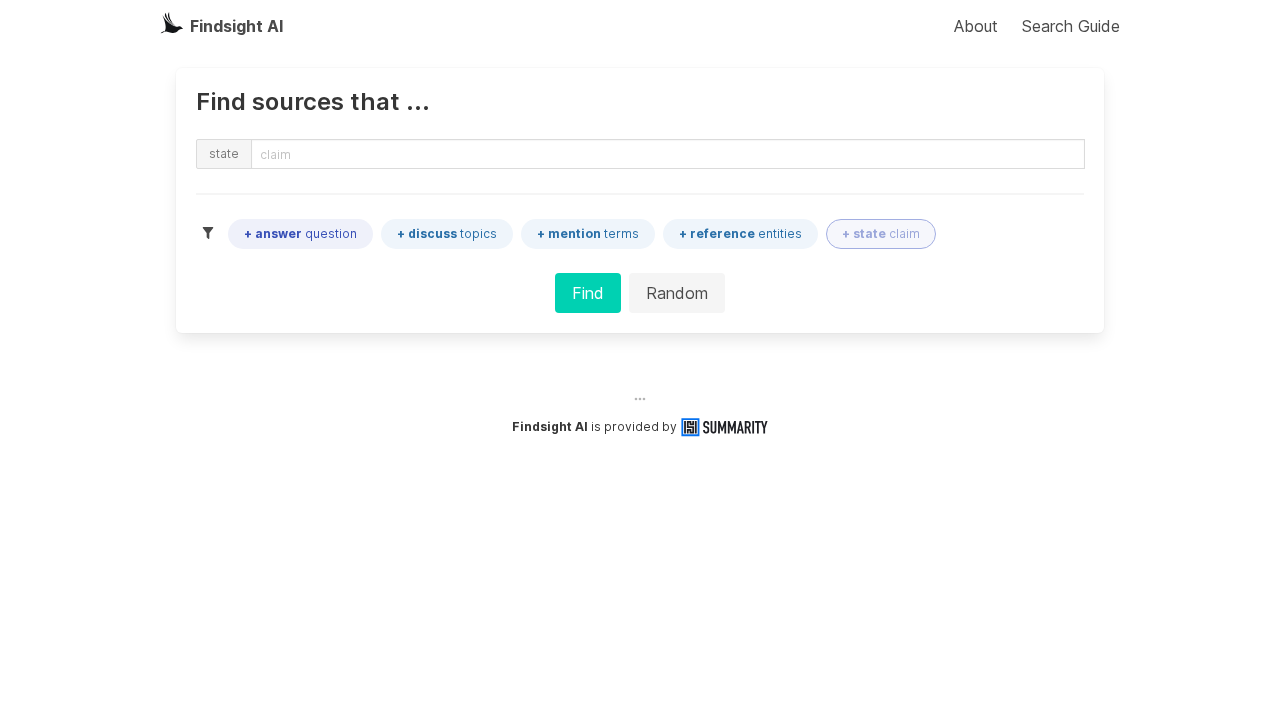
Task: Open the Search Guide
Action: coord(1070,25)
